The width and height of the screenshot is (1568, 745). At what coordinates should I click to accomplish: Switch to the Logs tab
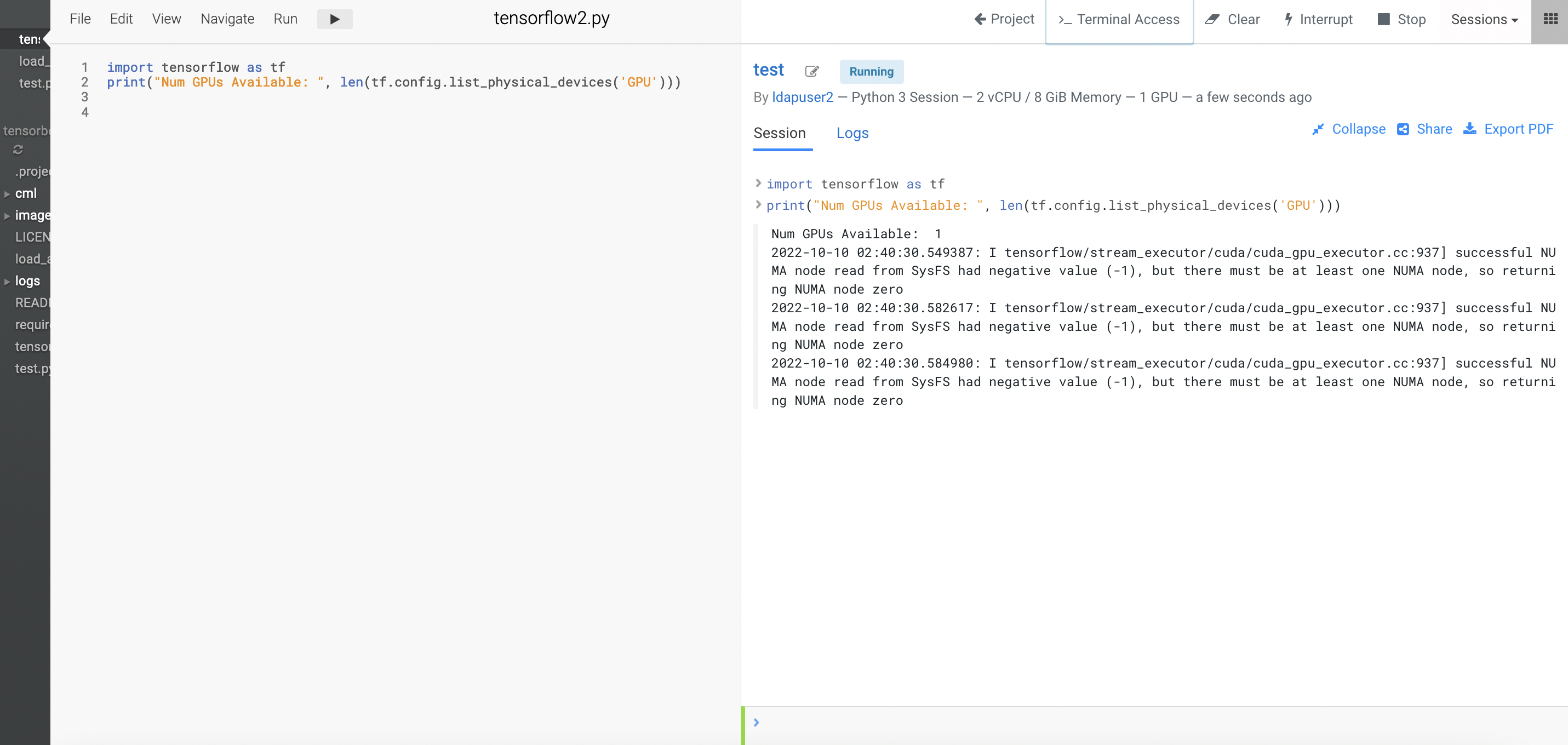point(851,133)
